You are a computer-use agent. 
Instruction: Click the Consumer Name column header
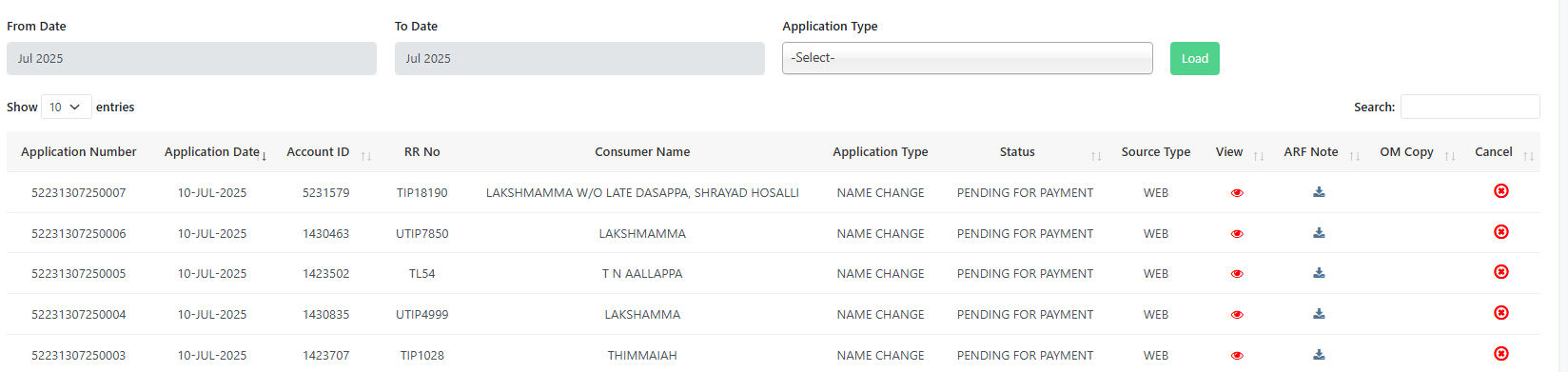(x=642, y=152)
